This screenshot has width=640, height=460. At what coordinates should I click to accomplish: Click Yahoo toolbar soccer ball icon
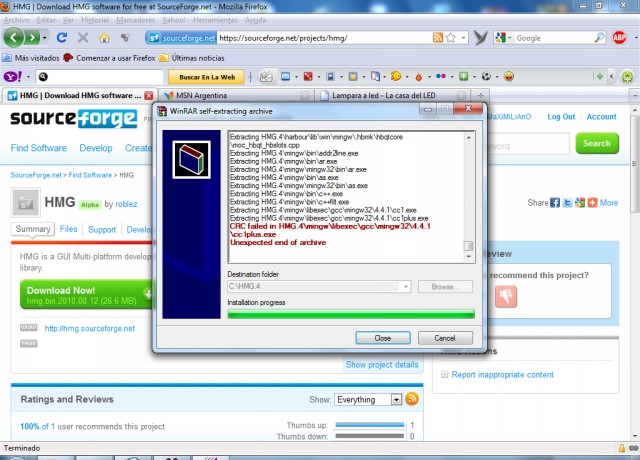pos(486,76)
